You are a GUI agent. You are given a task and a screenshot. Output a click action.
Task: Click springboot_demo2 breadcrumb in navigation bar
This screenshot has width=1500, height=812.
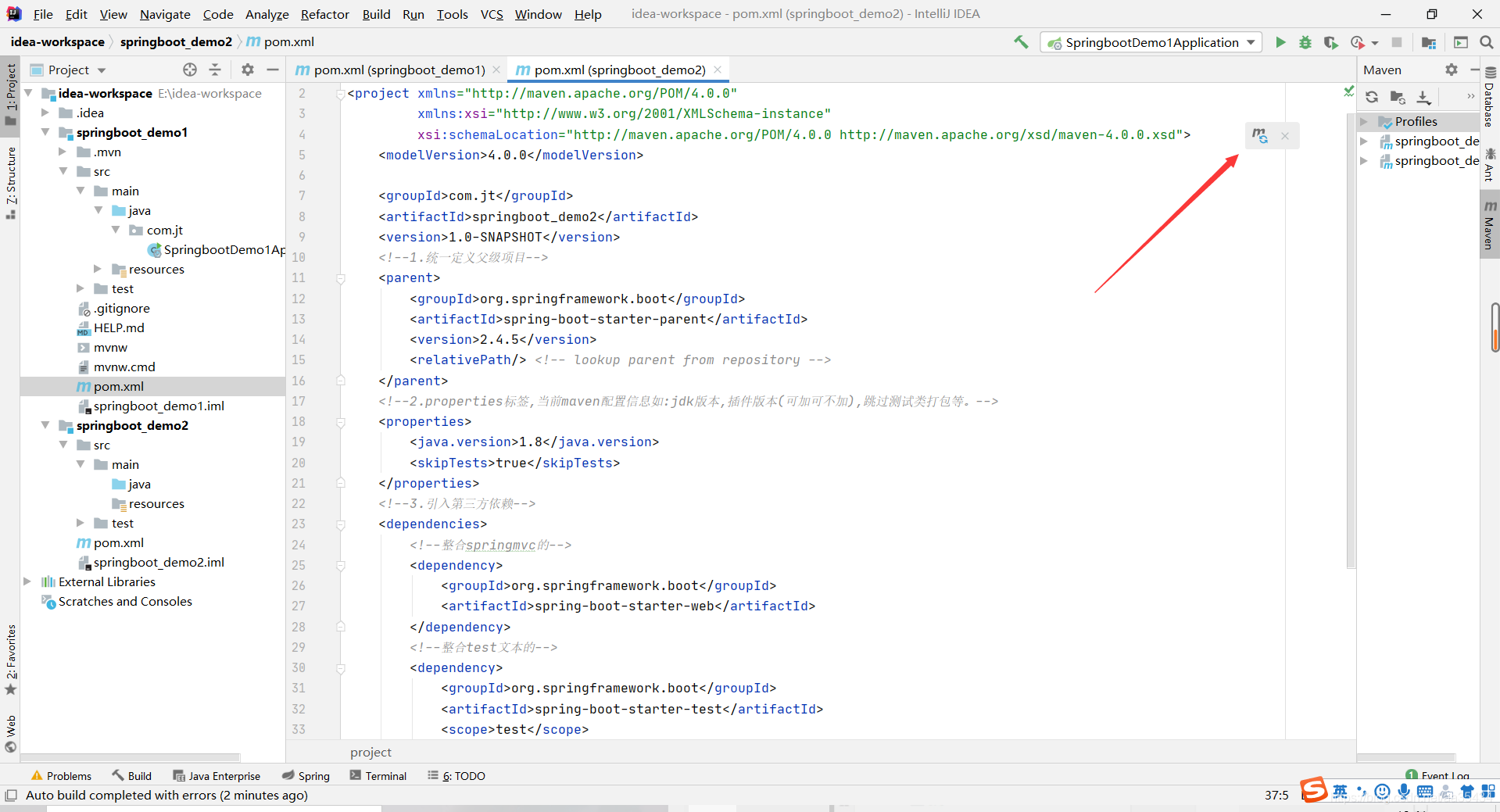coord(176,42)
